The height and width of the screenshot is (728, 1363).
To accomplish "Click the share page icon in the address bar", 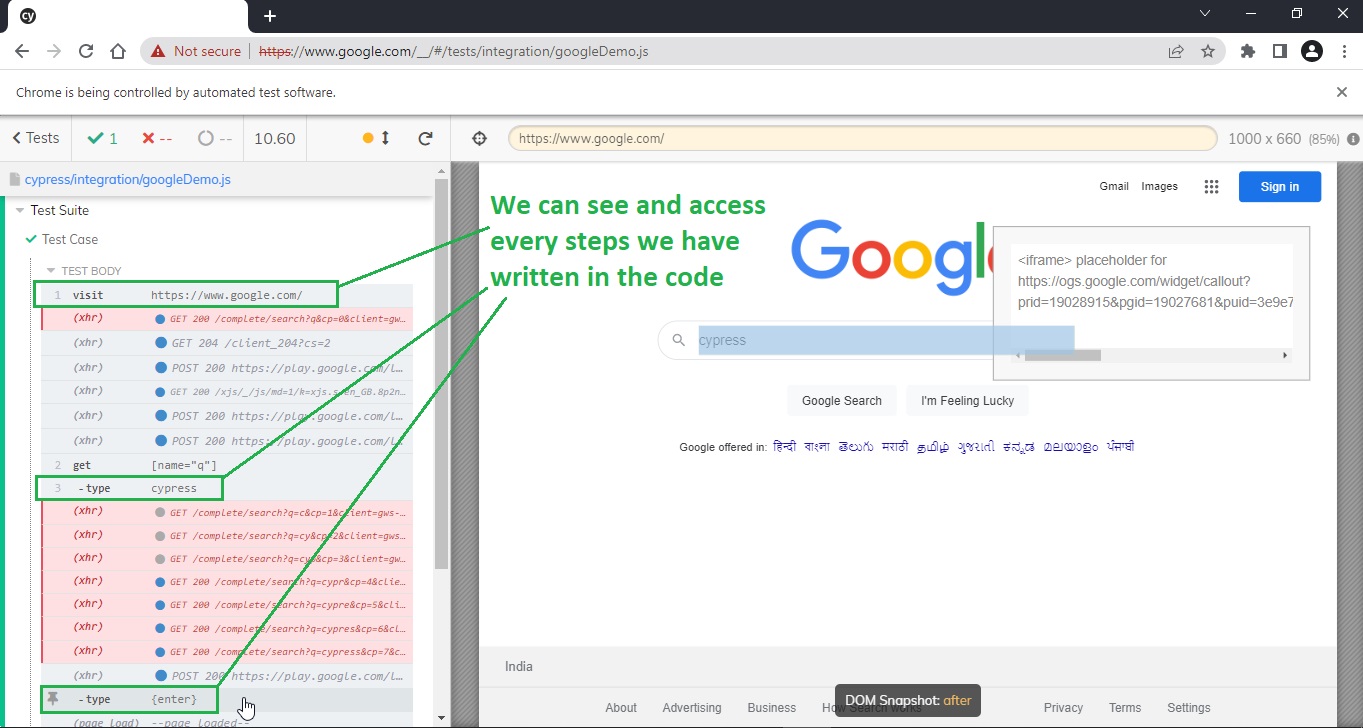I will [x=1176, y=51].
